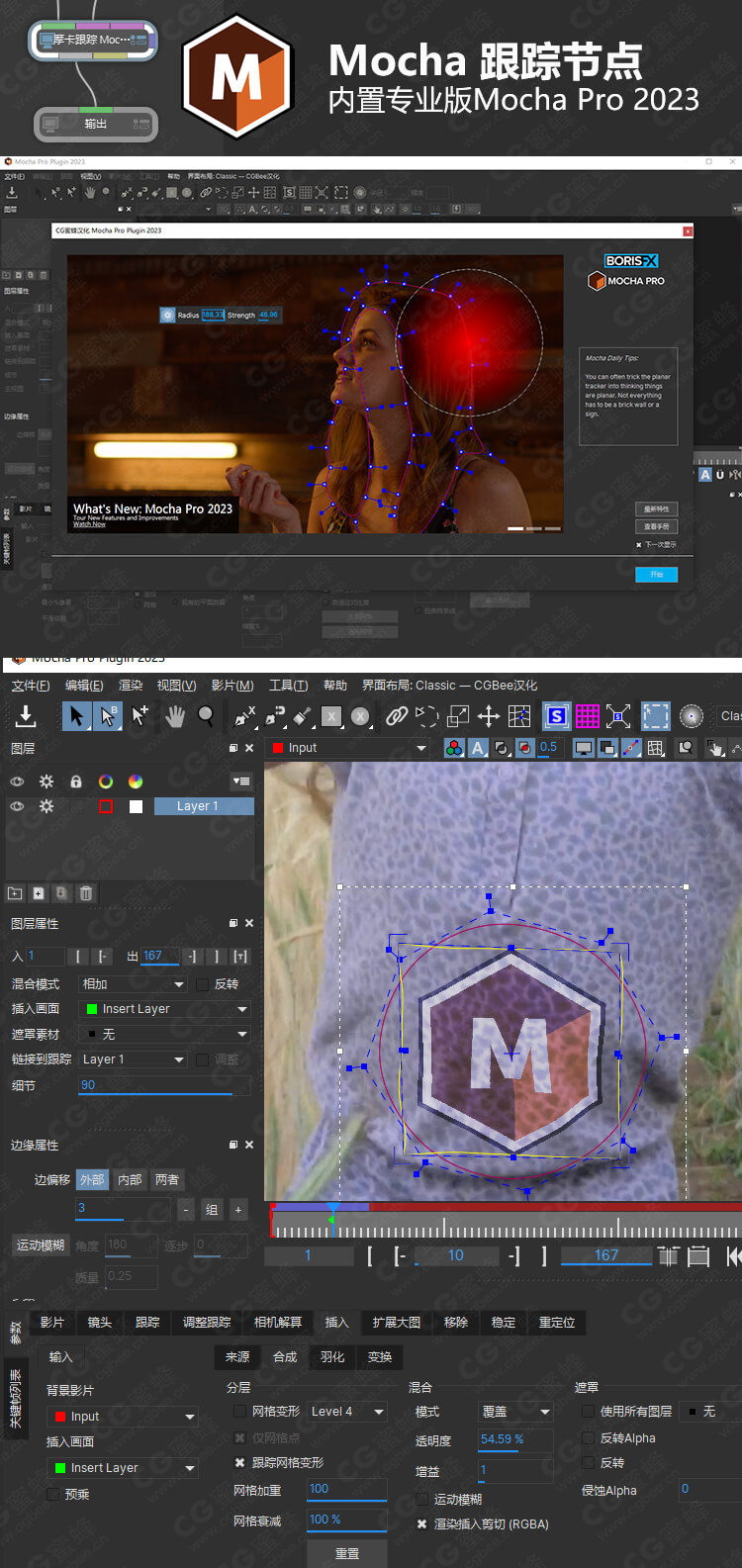Click the chain link layers tool
This screenshot has width=742, height=1568.
pyautogui.click(x=396, y=716)
